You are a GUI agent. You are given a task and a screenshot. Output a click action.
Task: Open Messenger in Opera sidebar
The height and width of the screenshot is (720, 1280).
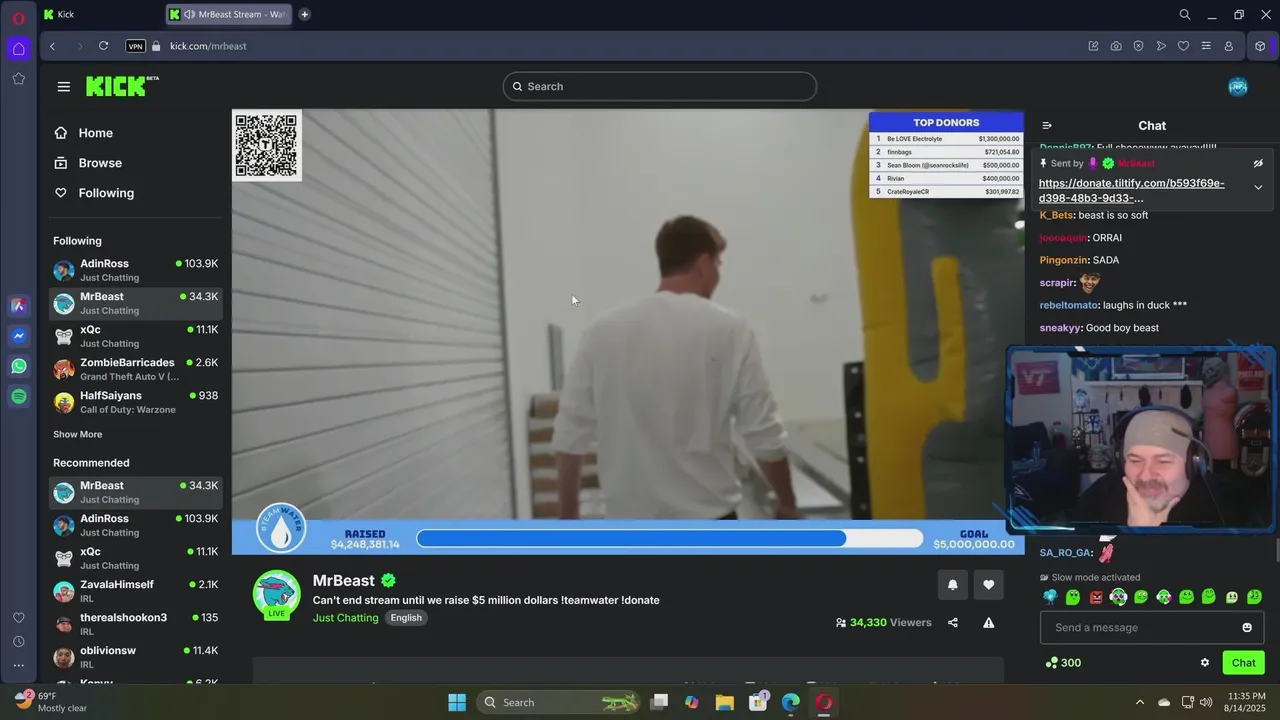(19, 336)
